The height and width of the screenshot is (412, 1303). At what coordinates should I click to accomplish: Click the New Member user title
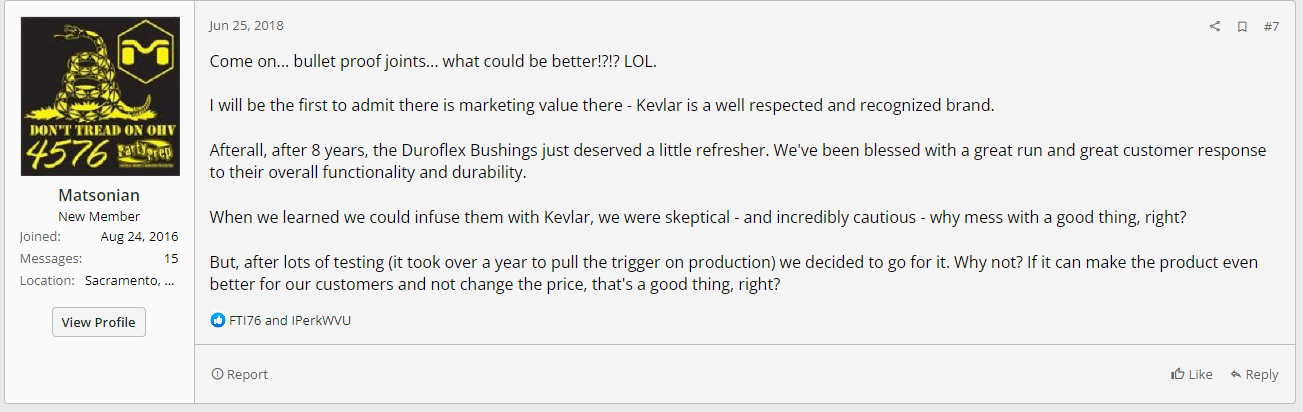tap(100, 216)
